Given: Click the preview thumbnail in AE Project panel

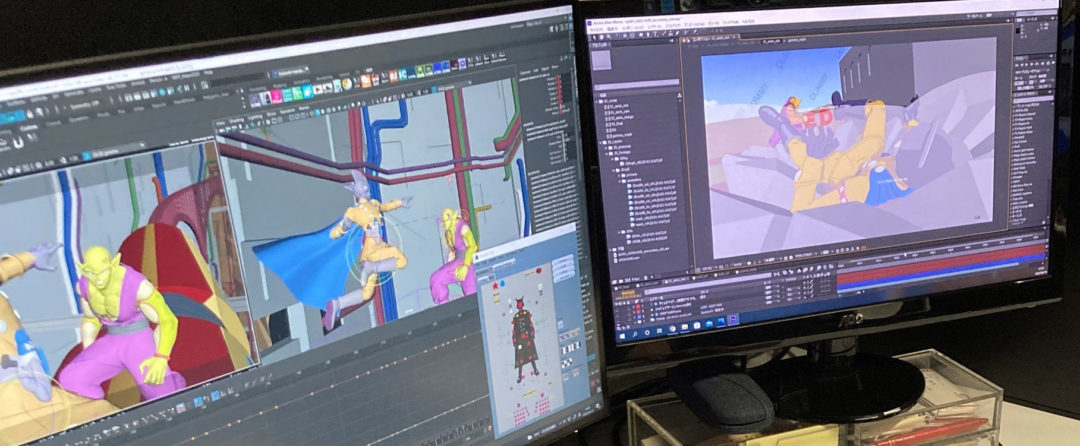Looking at the screenshot, I should [602, 60].
